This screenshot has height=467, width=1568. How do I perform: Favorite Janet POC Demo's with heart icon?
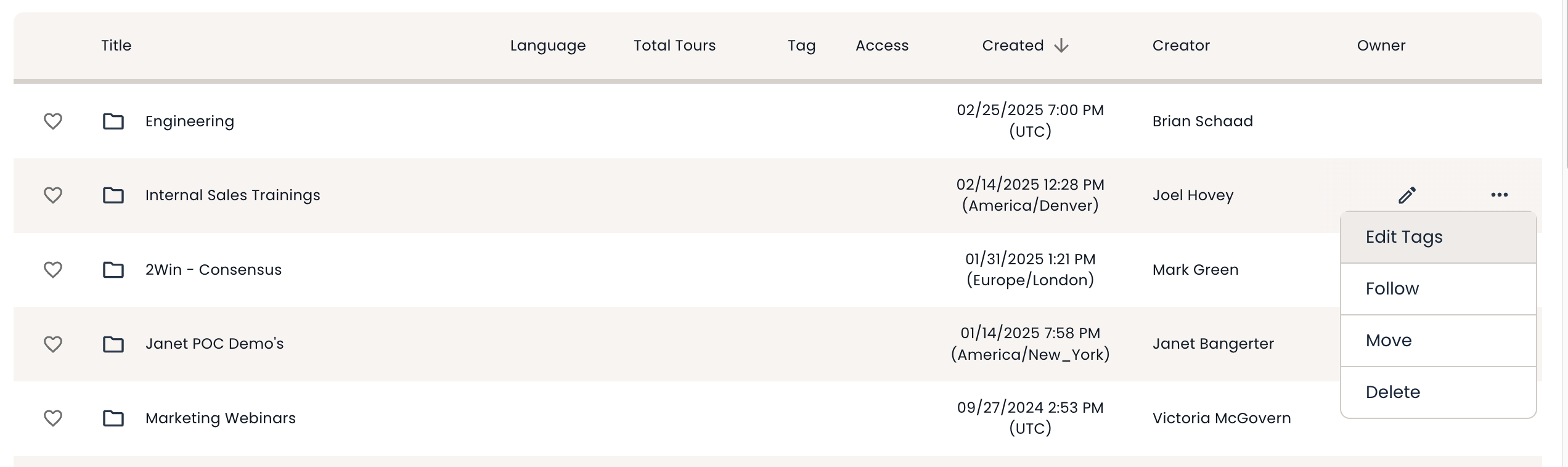pos(53,344)
